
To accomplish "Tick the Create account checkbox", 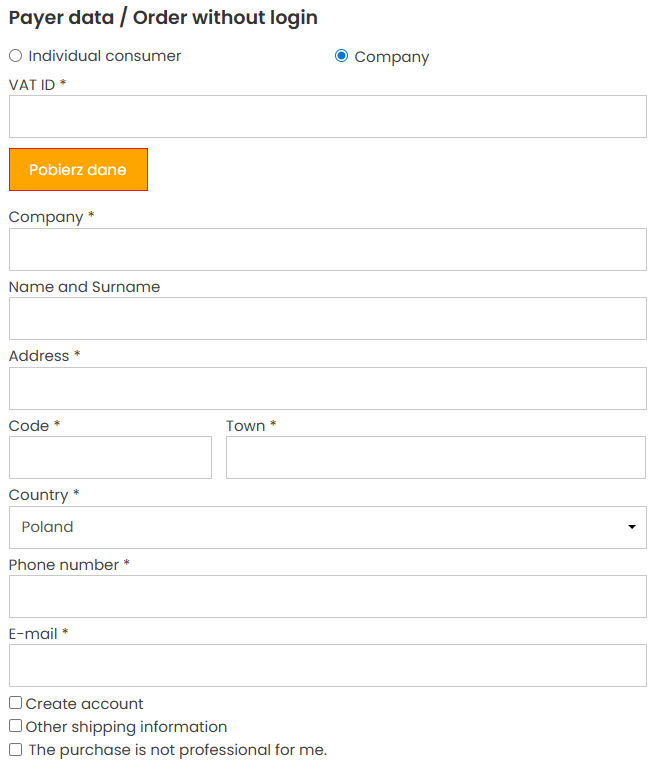I will [x=15, y=703].
